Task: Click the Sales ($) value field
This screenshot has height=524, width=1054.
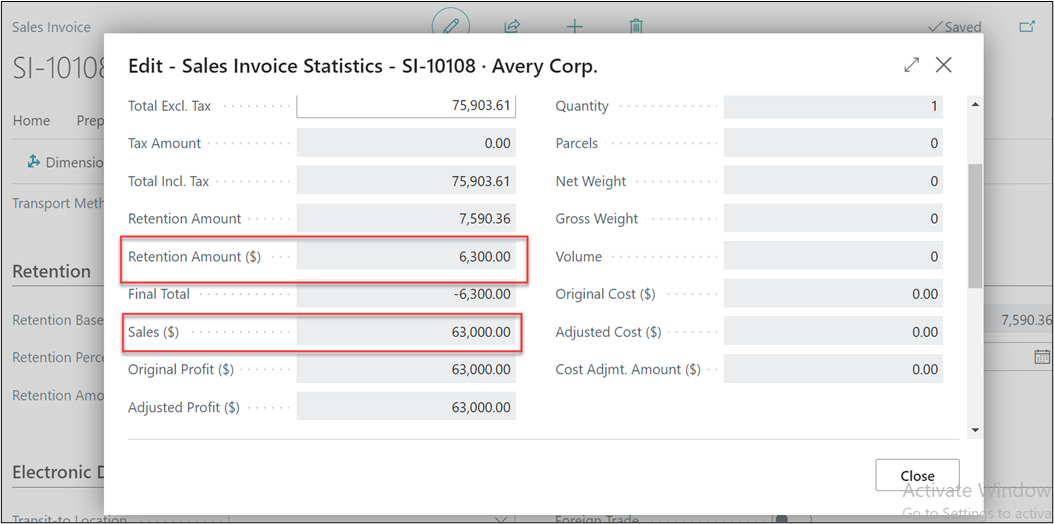Action: point(406,332)
